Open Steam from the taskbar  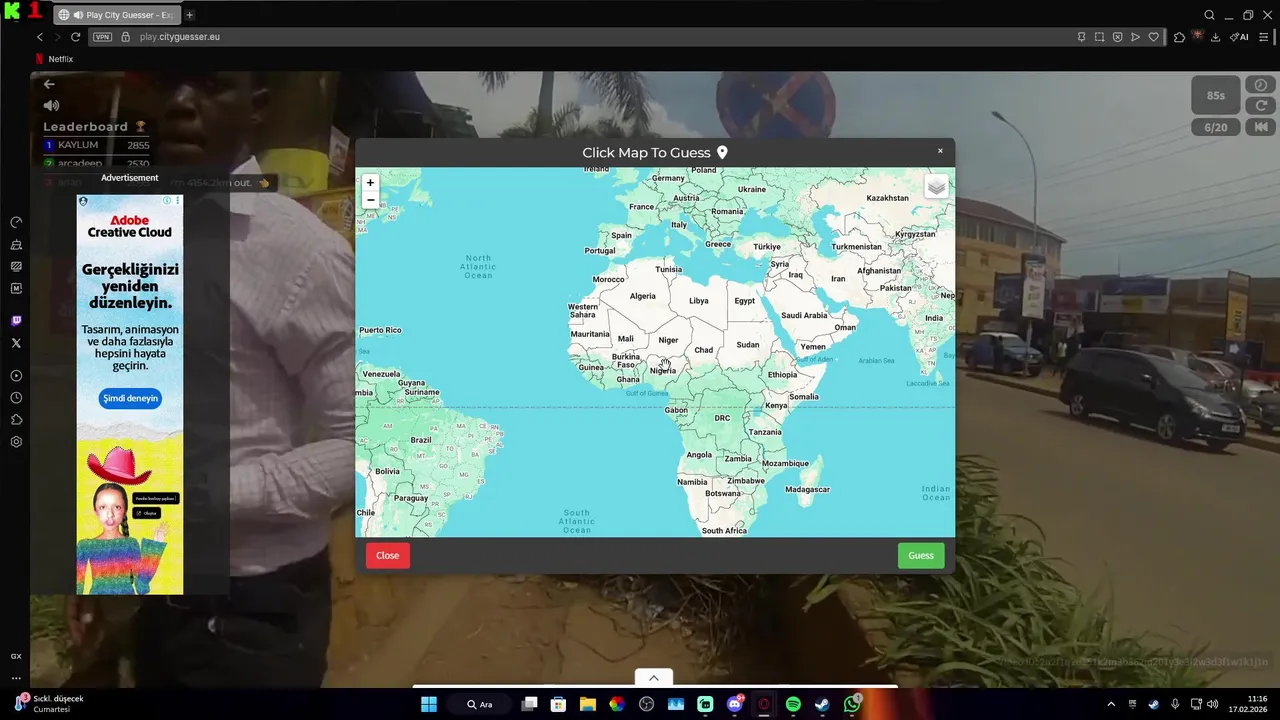pos(822,704)
